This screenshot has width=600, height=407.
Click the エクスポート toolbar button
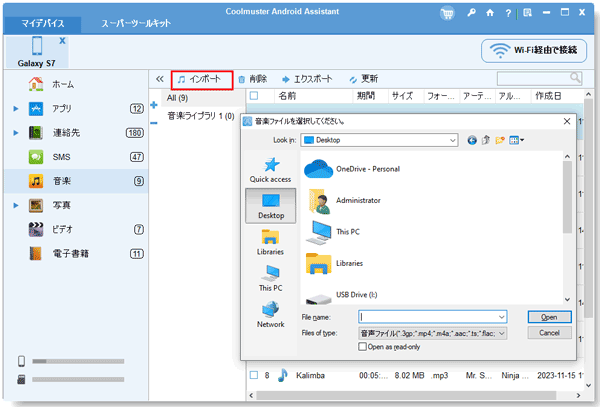pyautogui.click(x=307, y=79)
